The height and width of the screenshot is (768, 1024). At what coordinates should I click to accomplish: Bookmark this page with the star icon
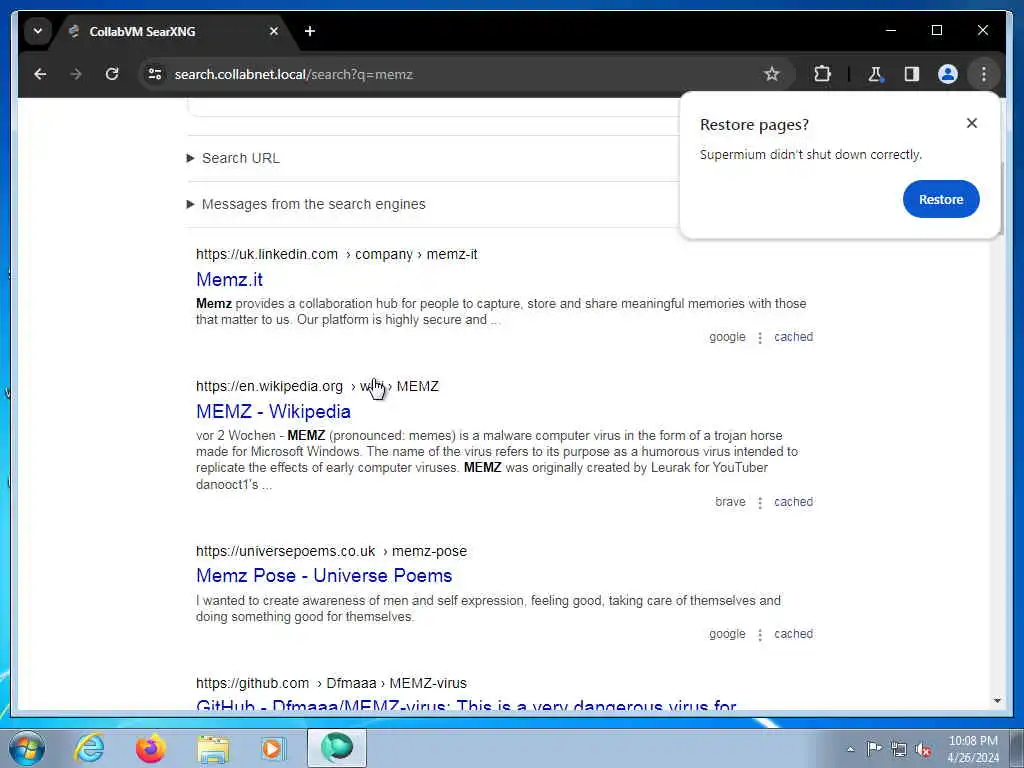point(772,74)
